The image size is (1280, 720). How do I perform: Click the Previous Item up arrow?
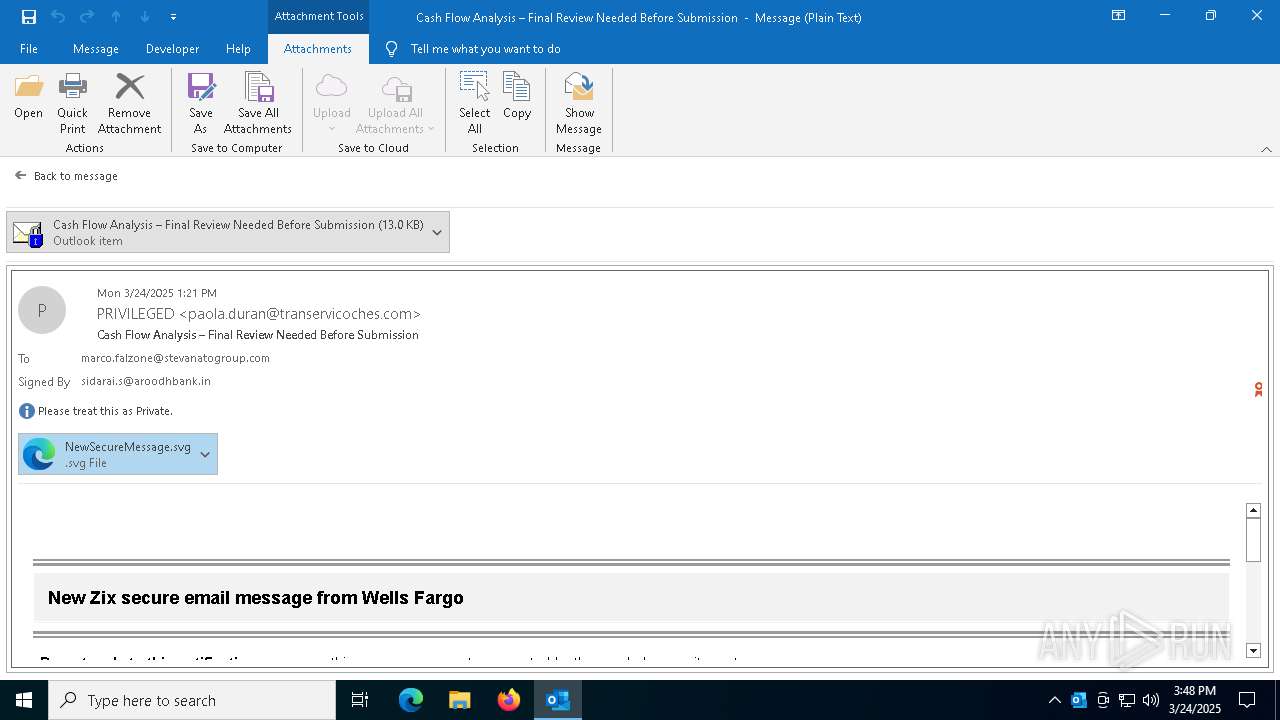click(116, 17)
